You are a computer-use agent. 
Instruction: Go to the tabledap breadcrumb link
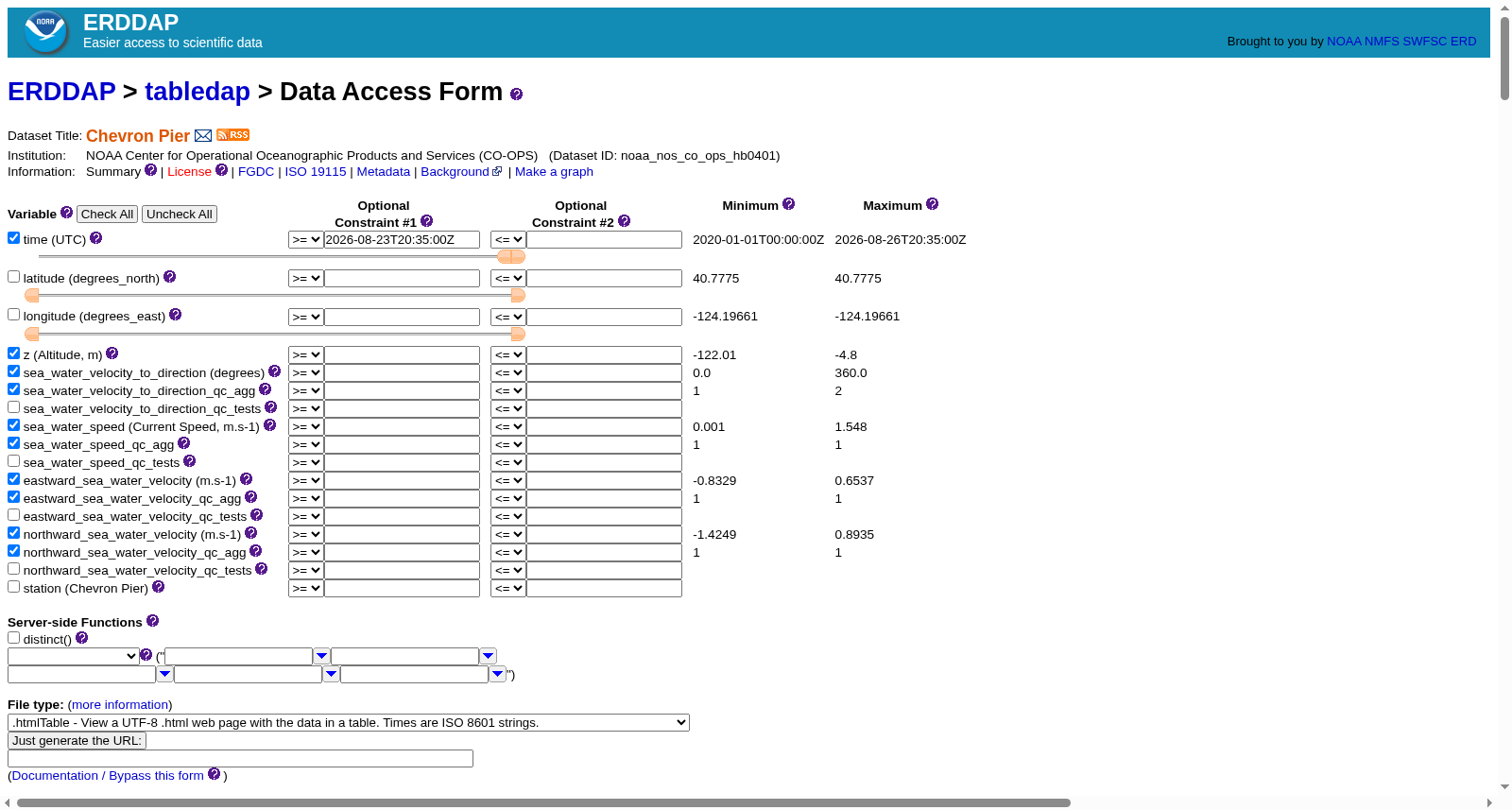click(198, 92)
